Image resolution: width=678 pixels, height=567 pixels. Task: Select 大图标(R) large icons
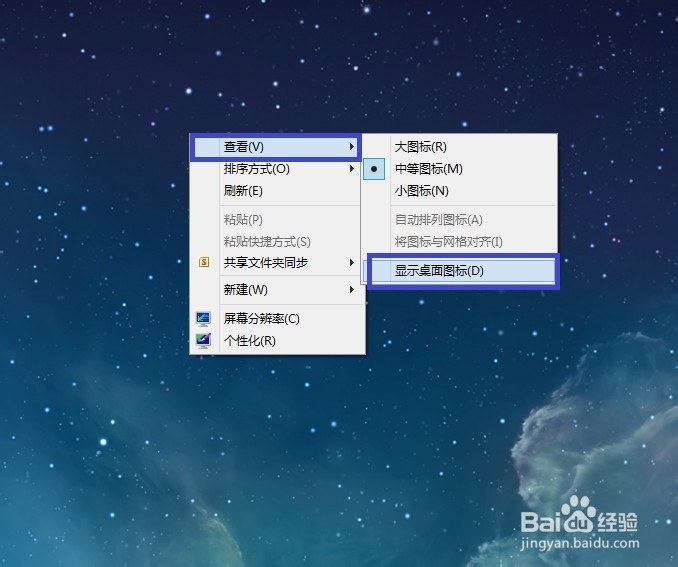pos(459,147)
